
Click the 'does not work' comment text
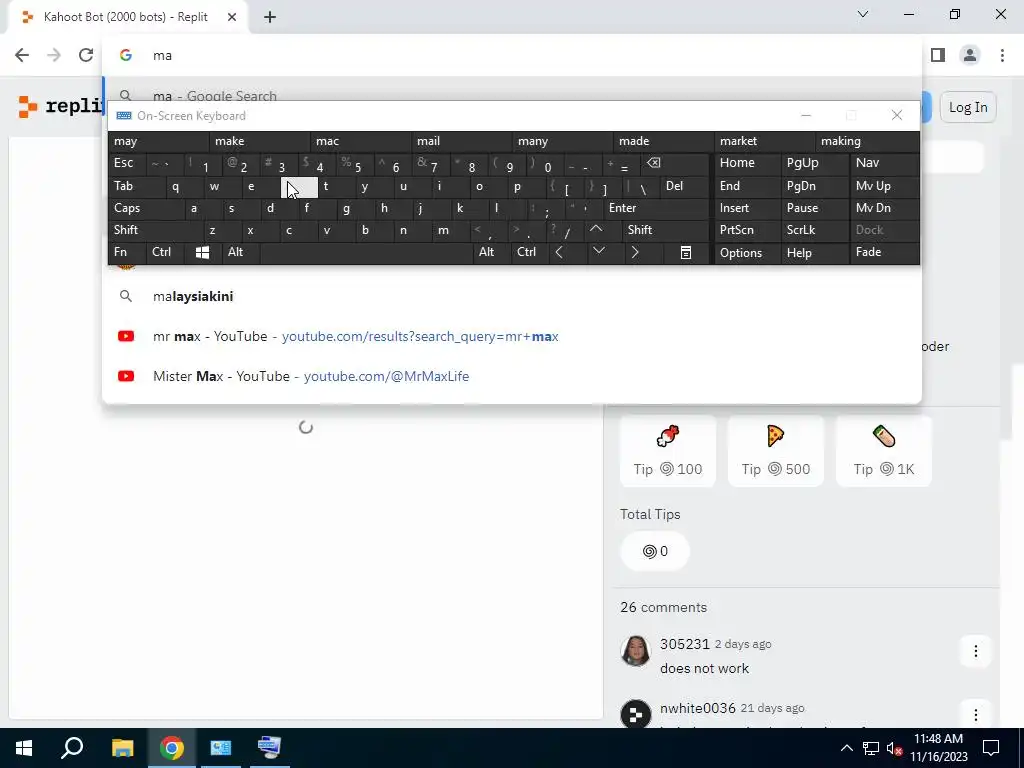click(x=704, y=668)
